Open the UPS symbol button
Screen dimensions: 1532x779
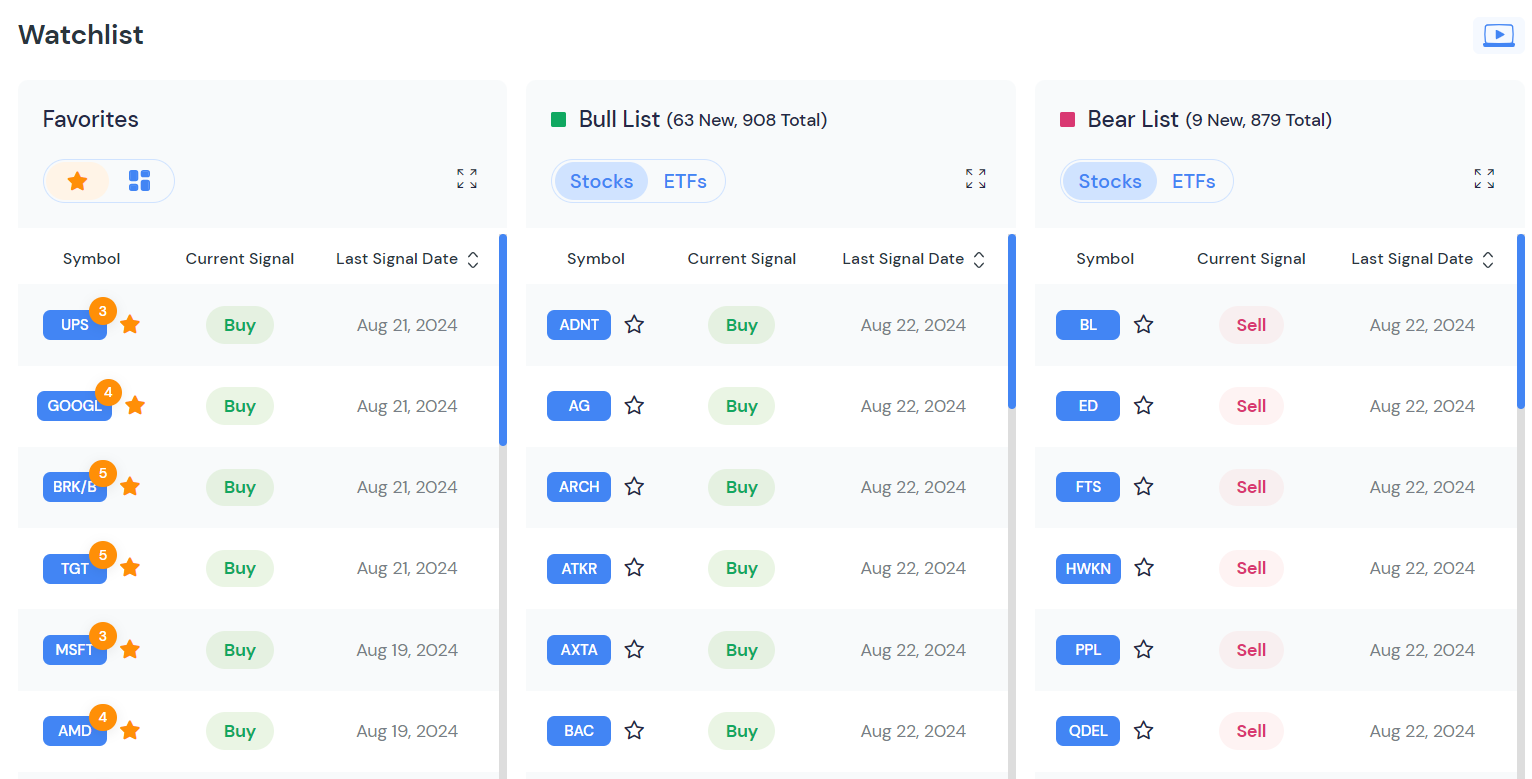pos(75,325)
